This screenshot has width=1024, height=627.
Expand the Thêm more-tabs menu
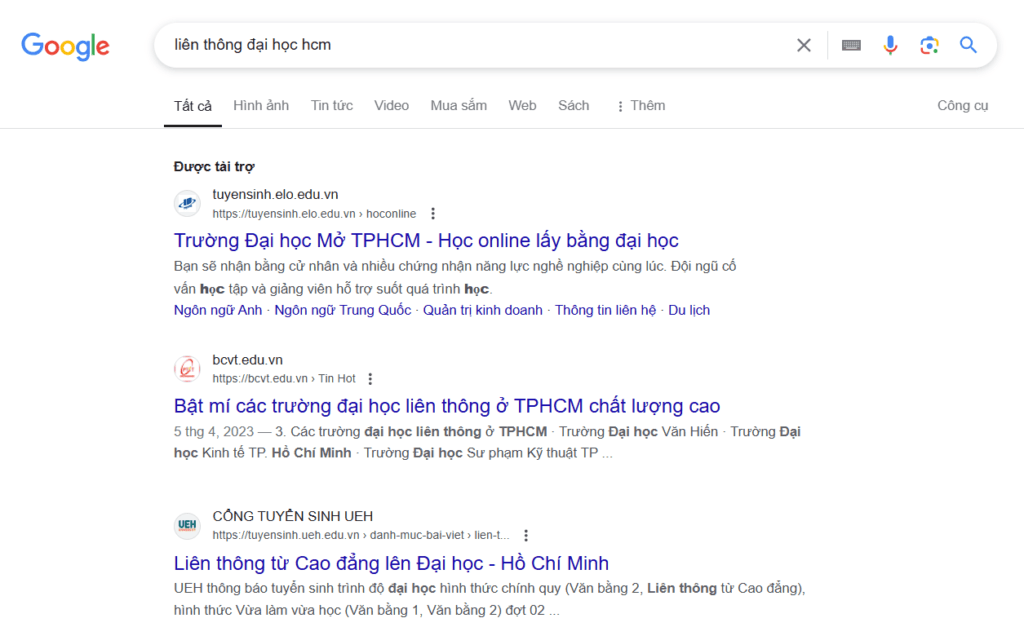pos(640,106)
